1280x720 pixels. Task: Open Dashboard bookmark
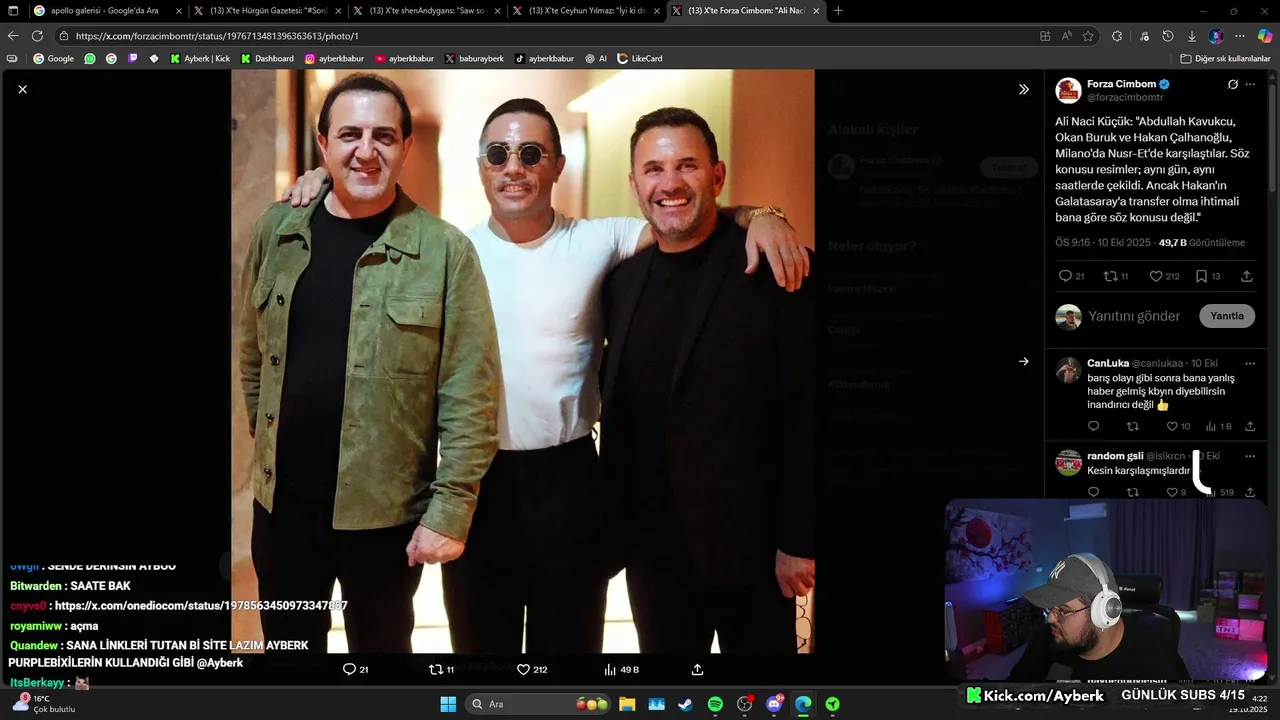(267, 59)
